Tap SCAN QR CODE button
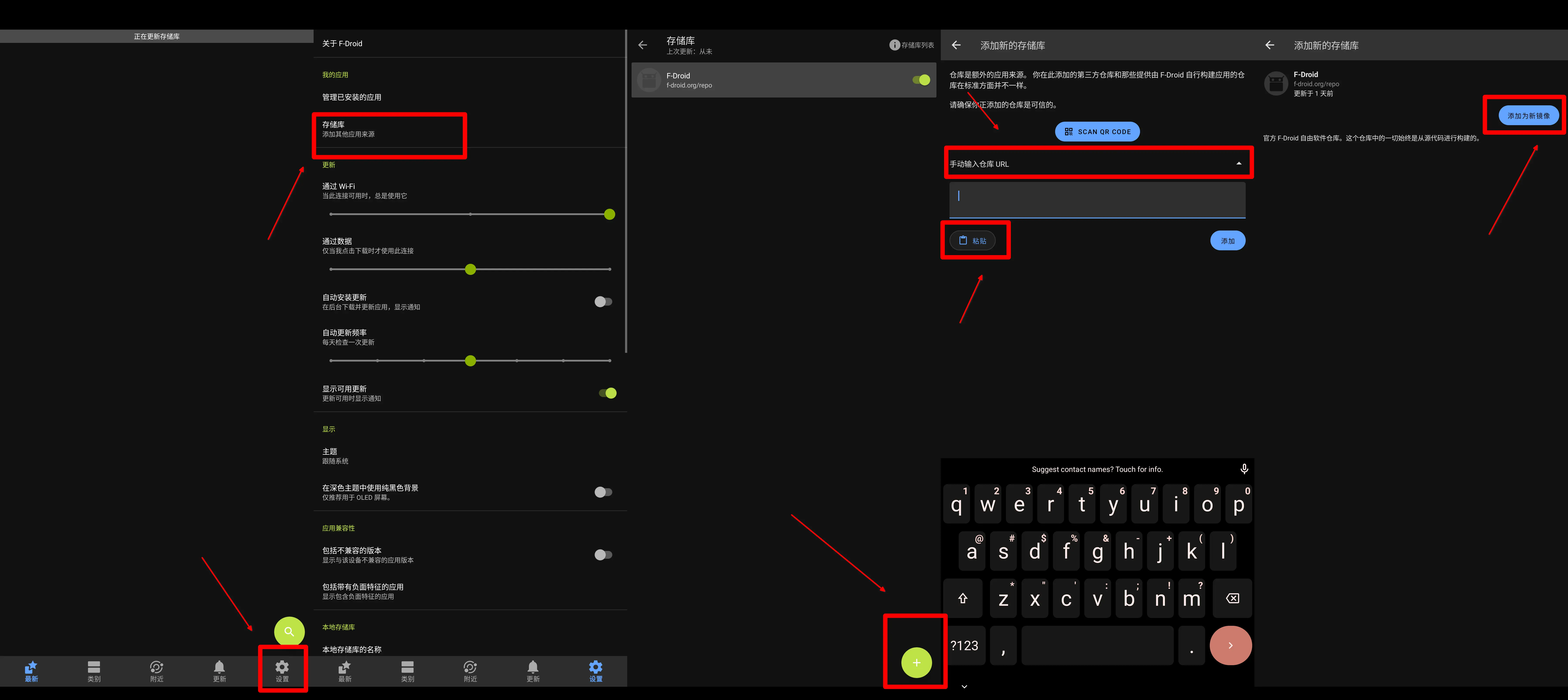The width and height of the screenshot is (1568, 700). (1097, 131)
